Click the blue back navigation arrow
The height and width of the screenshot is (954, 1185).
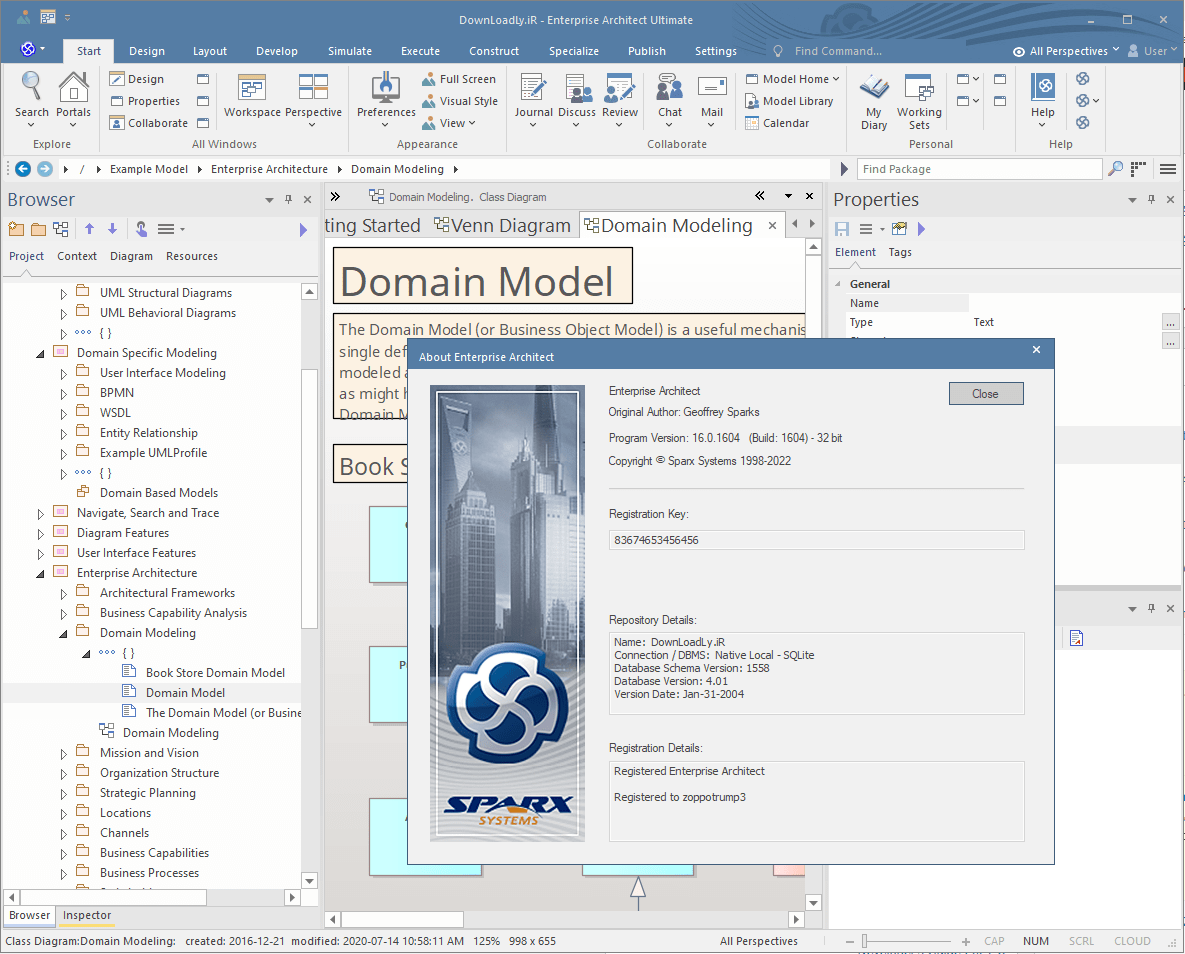click(x=23, y=169)
